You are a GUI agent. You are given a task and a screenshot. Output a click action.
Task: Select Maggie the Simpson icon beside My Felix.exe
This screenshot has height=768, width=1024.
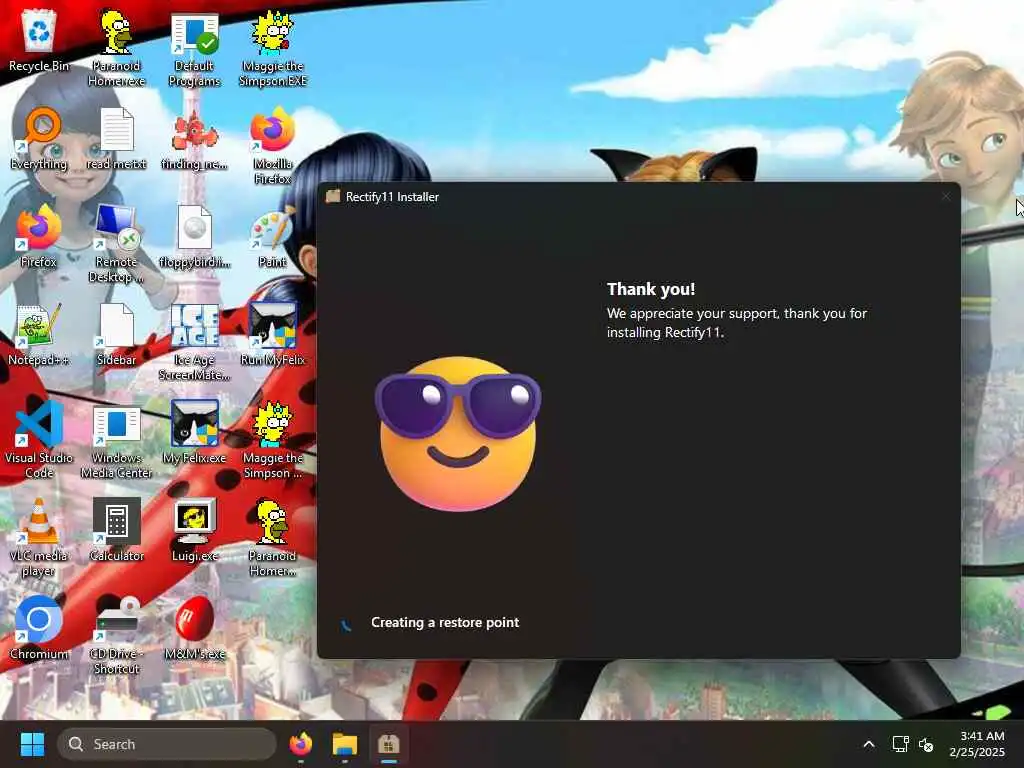tap(273, 439)
